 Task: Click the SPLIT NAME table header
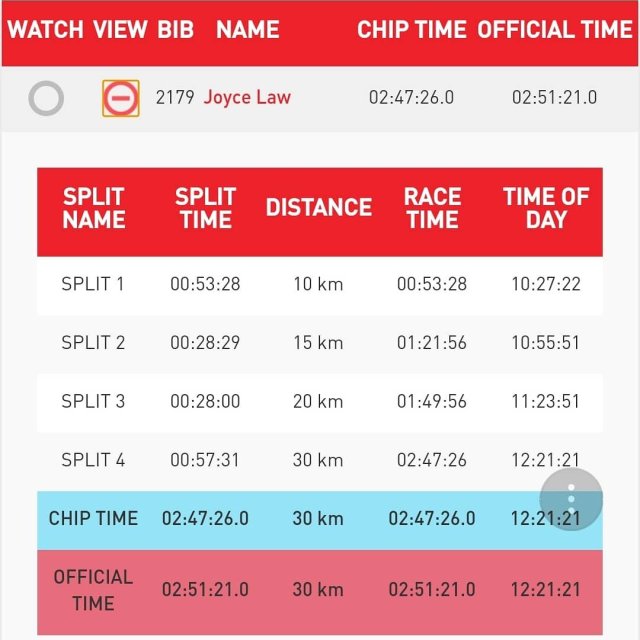93,208
